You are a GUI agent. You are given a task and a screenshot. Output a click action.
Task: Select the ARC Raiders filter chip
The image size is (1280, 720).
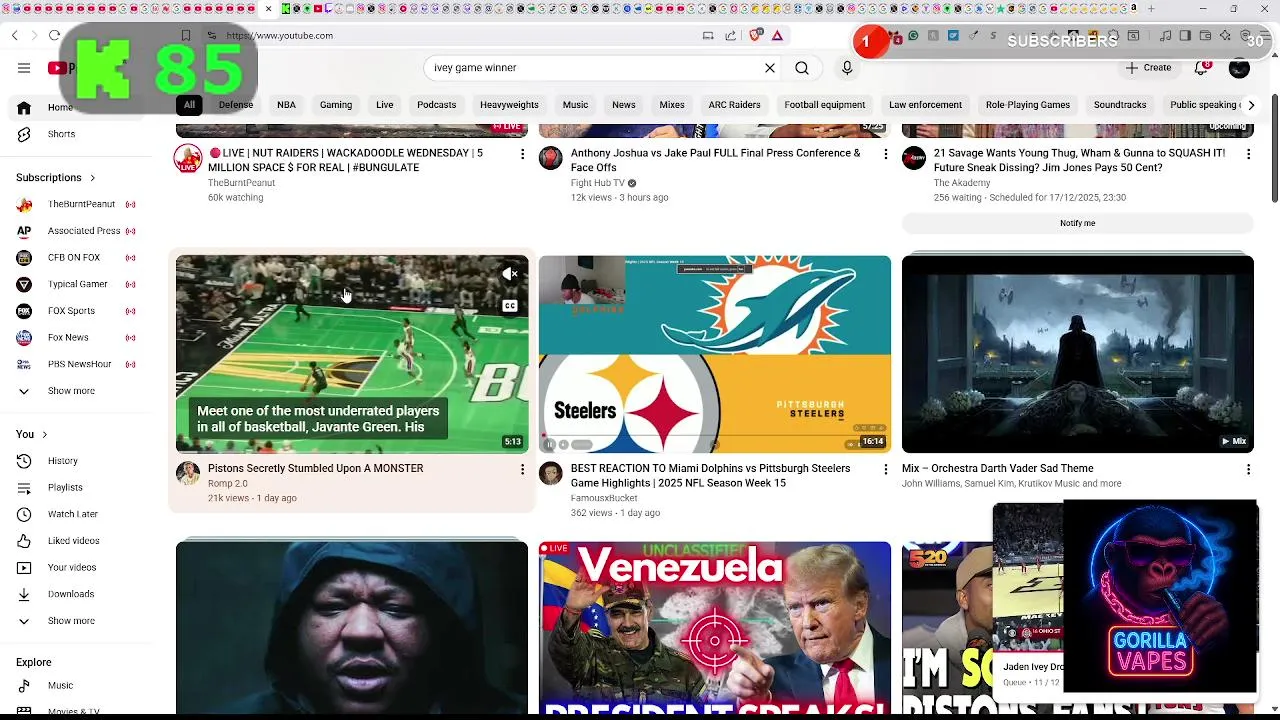(734, 105)
